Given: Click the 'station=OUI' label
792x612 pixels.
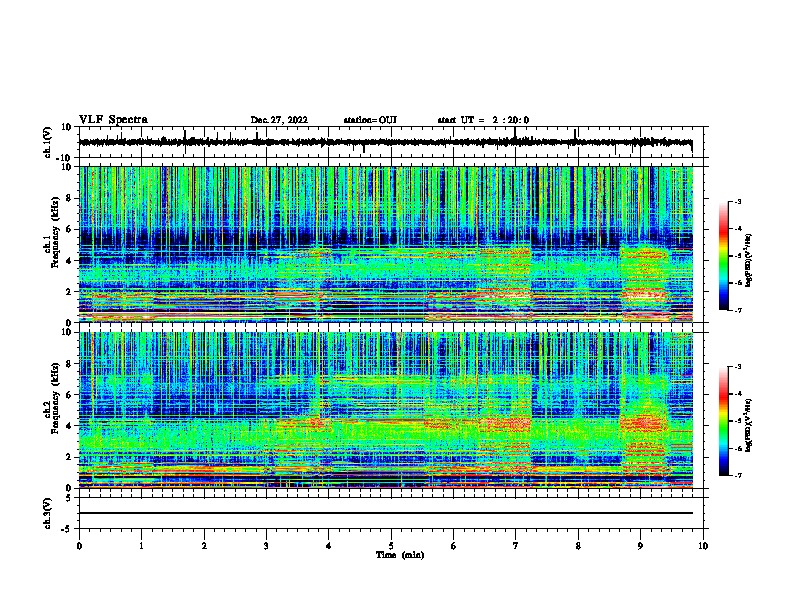Looking at the screenshot, I should pos(370,120).
